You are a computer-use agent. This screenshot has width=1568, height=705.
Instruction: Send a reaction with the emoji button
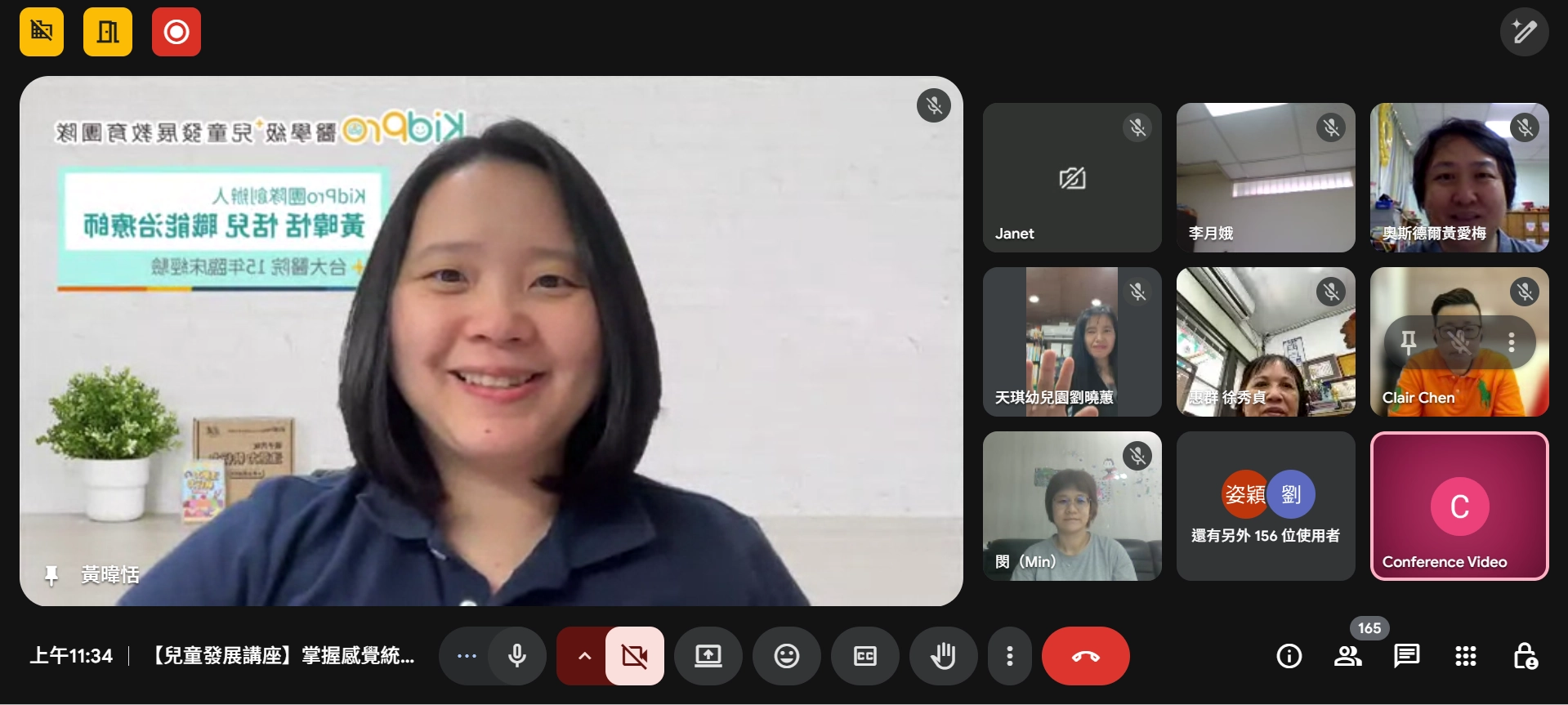[x=786, y=656]
